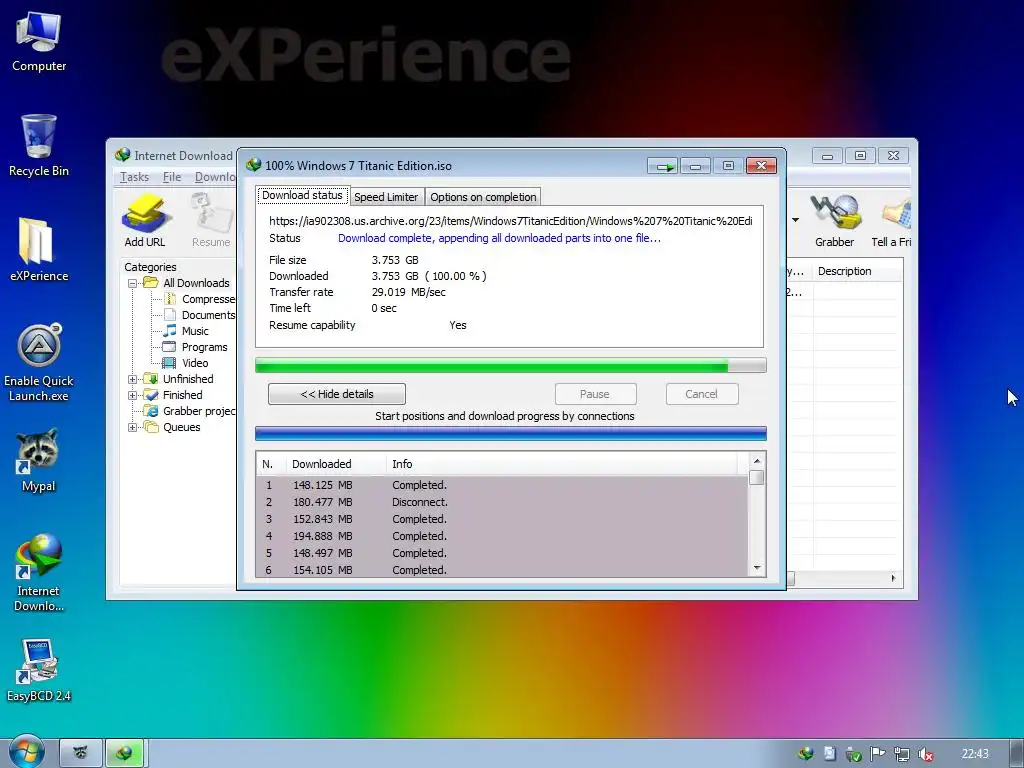
Task: Click the network tray icon
Action: tap(902, 754)
